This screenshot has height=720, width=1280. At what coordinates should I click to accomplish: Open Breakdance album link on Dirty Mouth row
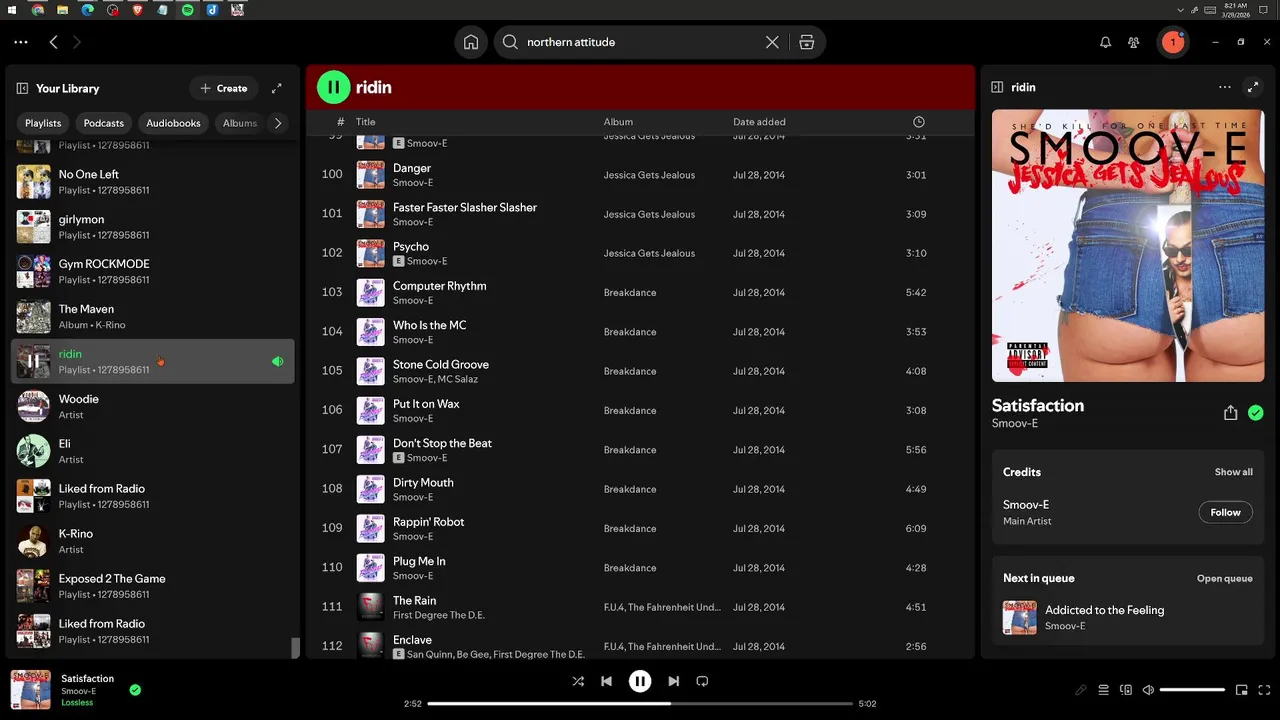630,489
